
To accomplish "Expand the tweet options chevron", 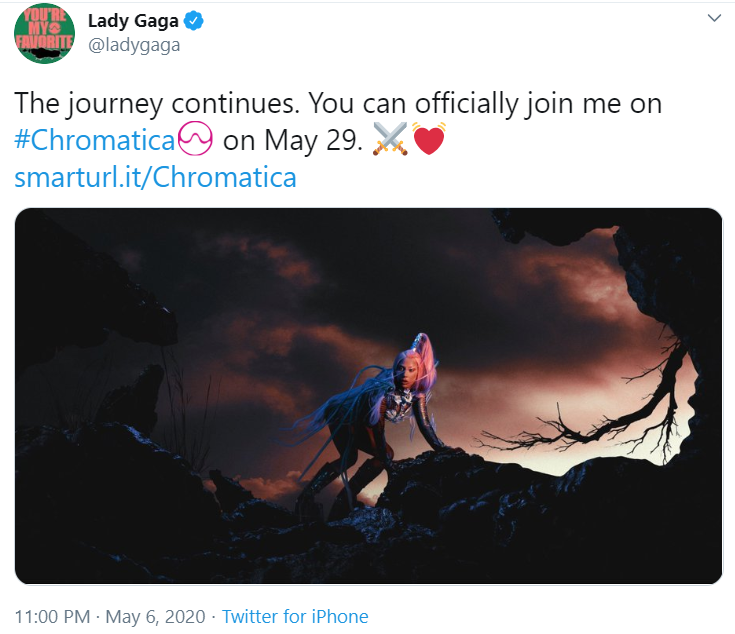I will (714, 19).
